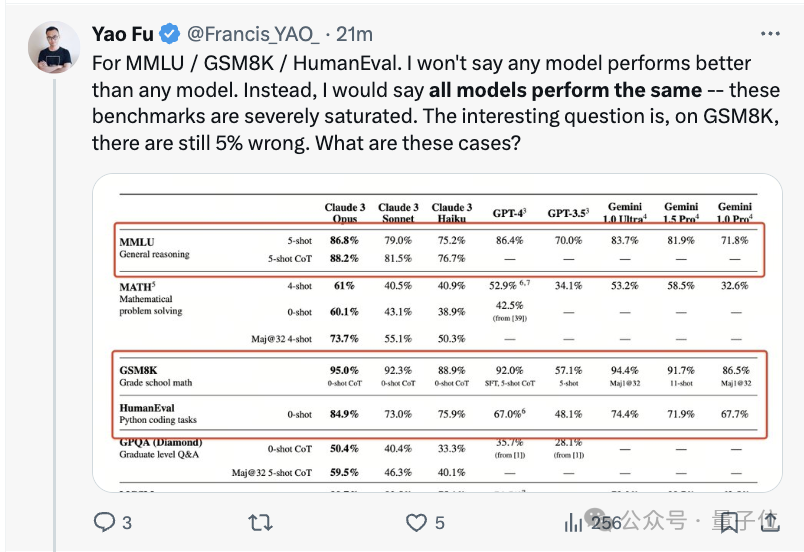
Task: Like the tweet with the heart icon
Action: coord(416,521)
